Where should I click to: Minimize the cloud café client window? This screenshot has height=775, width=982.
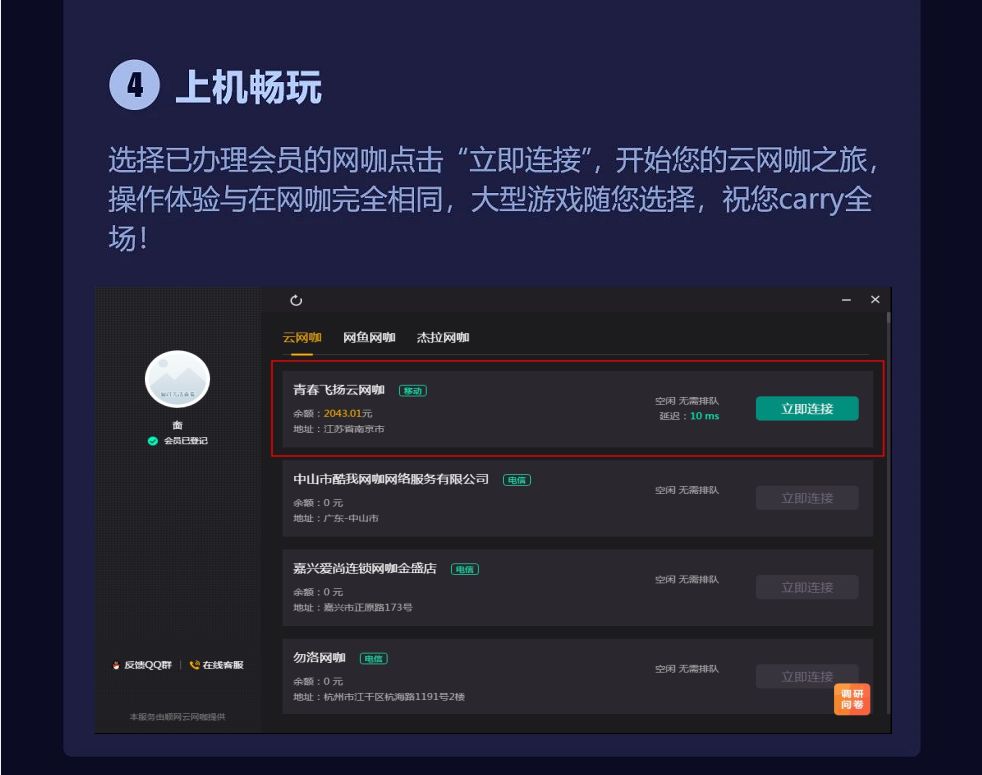coord(846,300)
